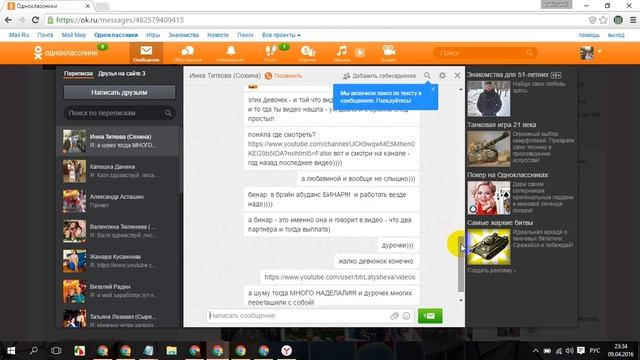Click the Написать друзьям button
This screenshot has height=360, width=640.
[x=119, y=92]
